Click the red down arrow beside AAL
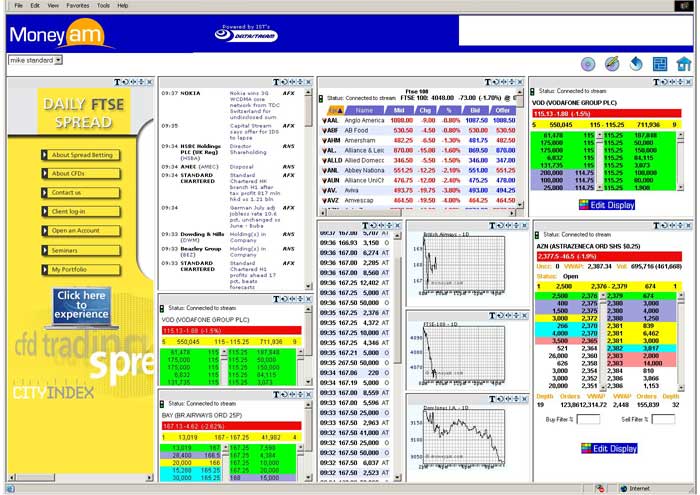Image resolution: width=700 pixels, height=495 pixels. [x=324, y=120]
